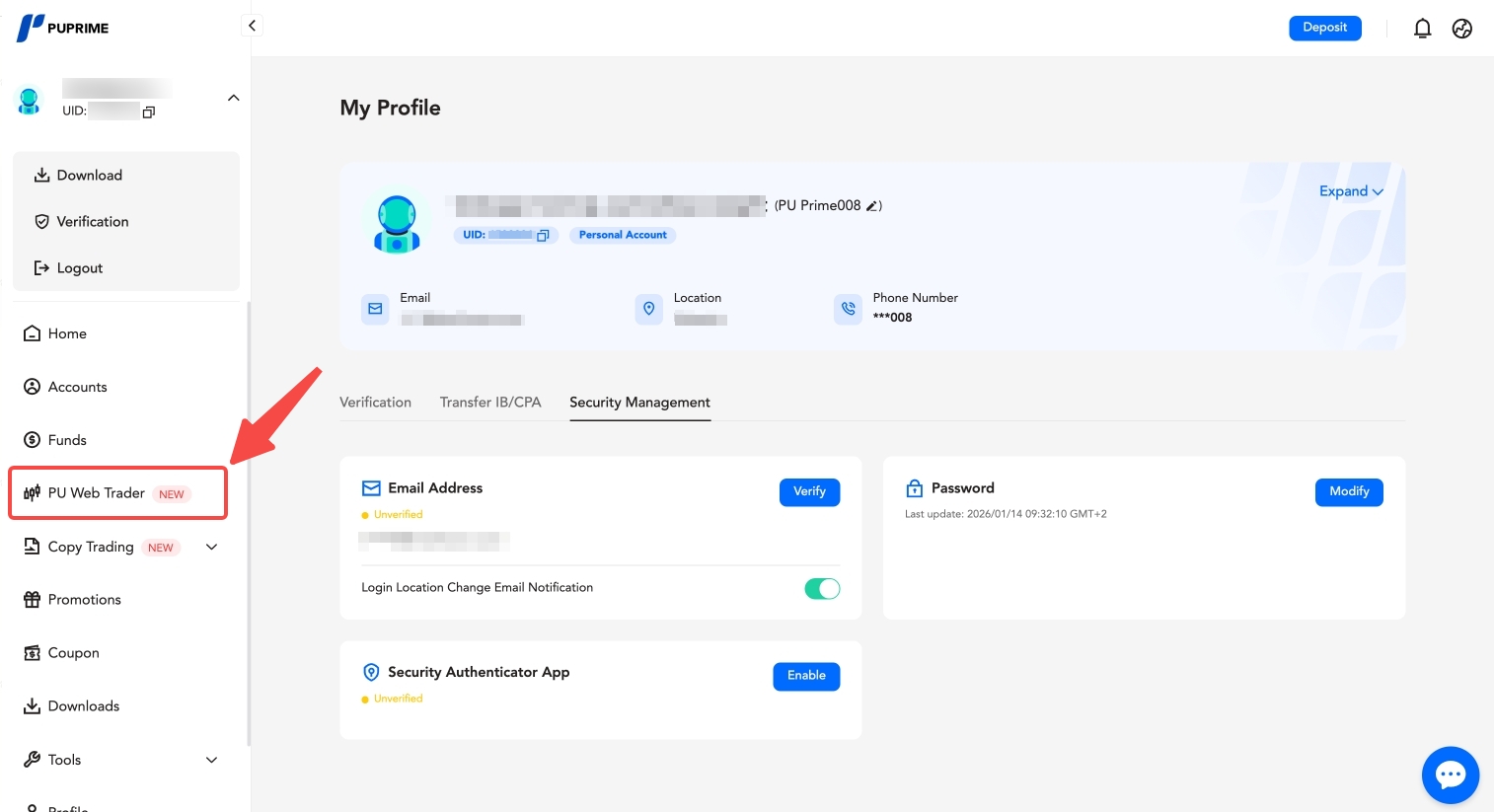Screen dimensions: 1494x812
Task: Enable the Security Authenticator App
Action: (806, 676)
